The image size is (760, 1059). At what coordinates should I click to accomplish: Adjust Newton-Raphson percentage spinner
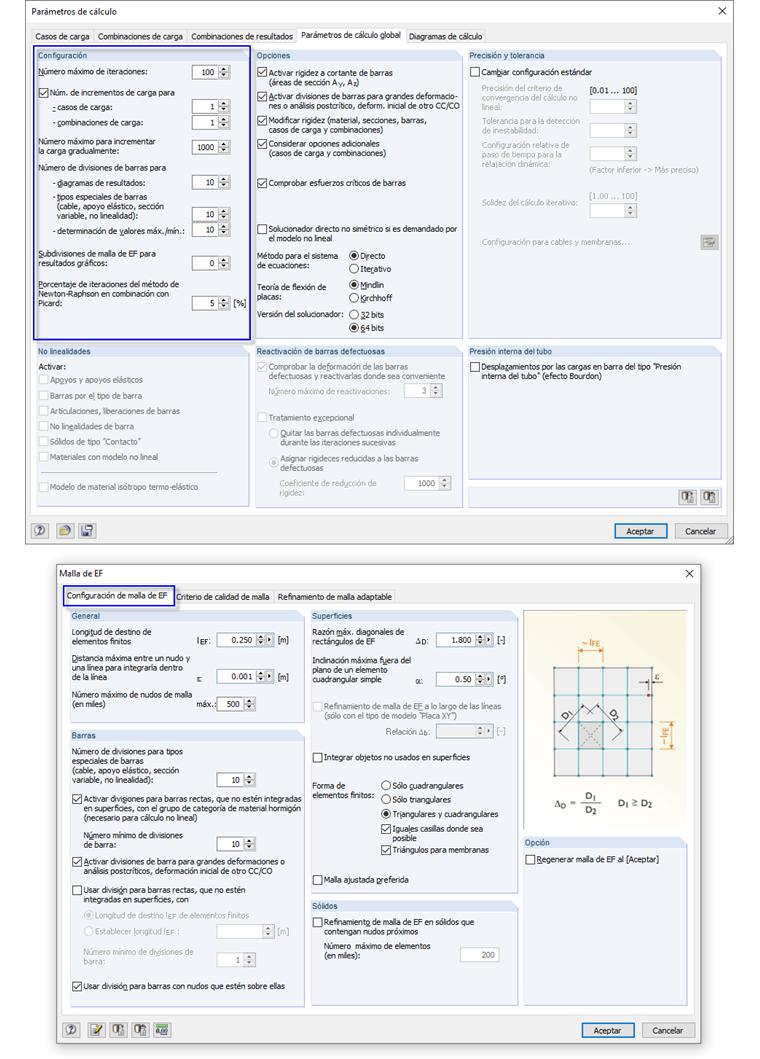(x=224, y=303)
